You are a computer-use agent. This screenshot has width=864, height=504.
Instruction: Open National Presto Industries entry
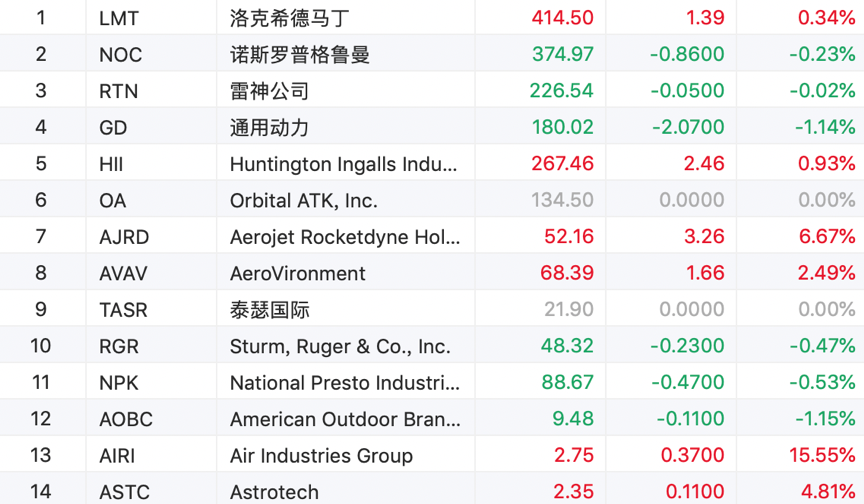pyautogui.click(x=345, y=383)
